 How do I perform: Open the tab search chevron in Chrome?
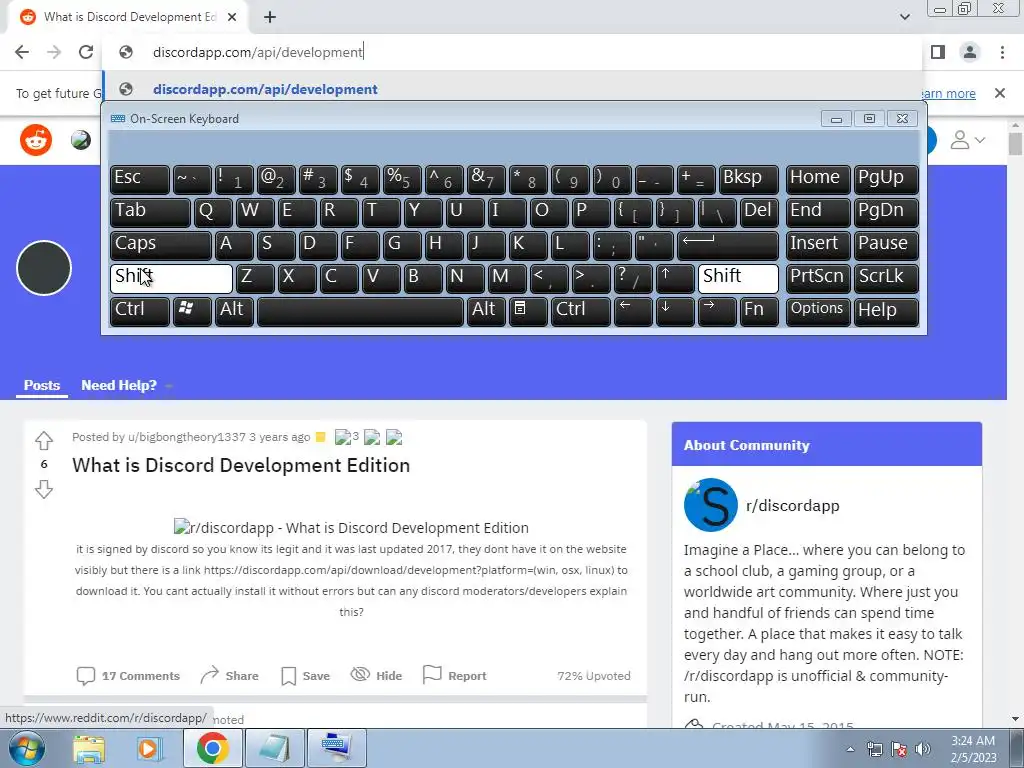coord(904,17)
